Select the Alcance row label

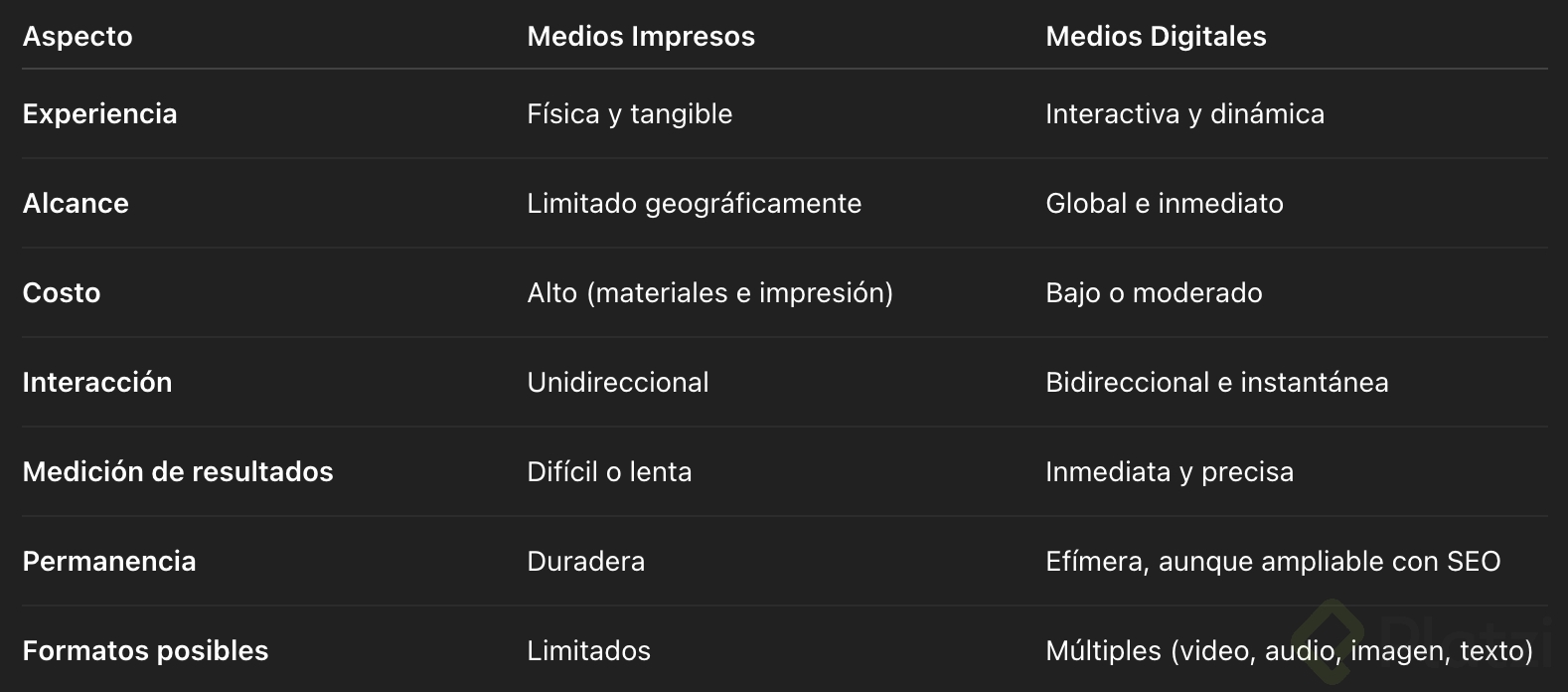click(76, 204)
